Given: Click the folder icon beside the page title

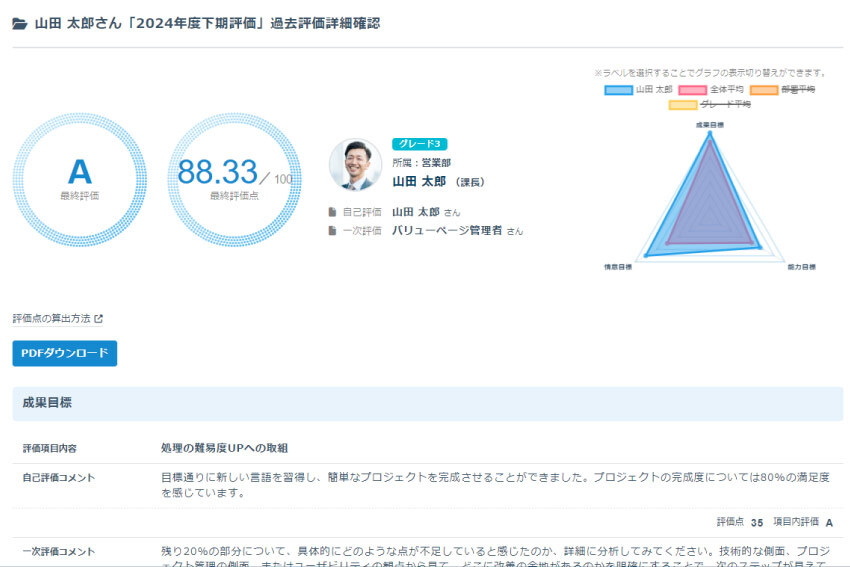Looking at the screenshot, I should pos(20,23).
